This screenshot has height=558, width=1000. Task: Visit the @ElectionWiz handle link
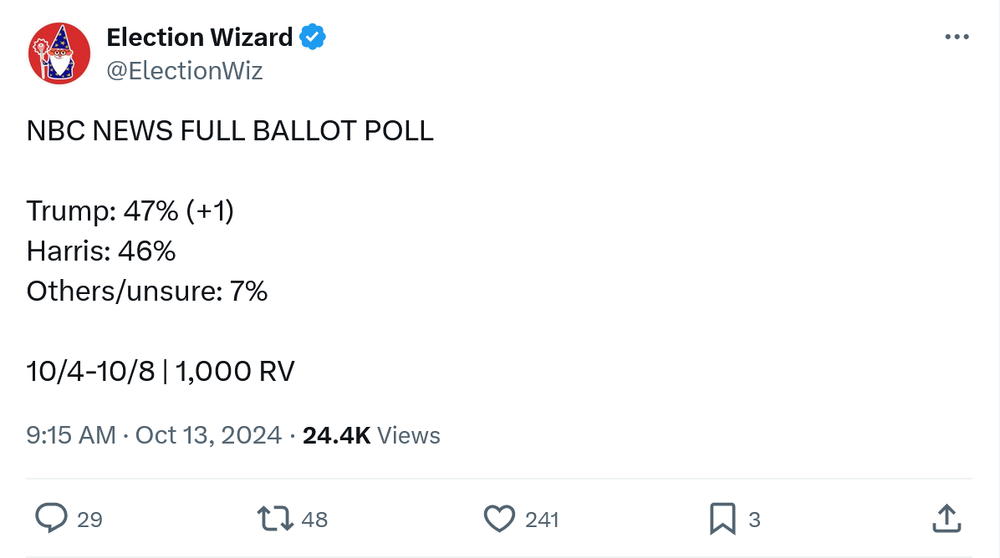[x=184, y=71]
